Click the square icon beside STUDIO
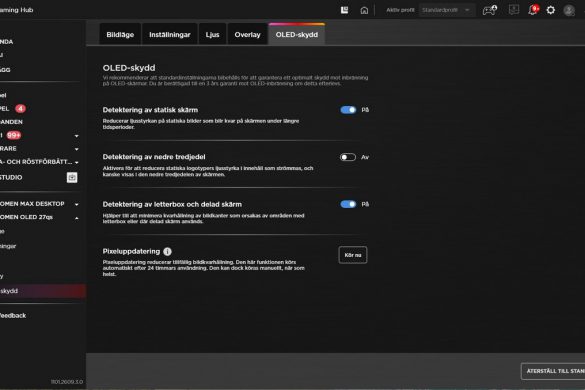The width and height of the screenshot is (585, 390). point(72,177)
